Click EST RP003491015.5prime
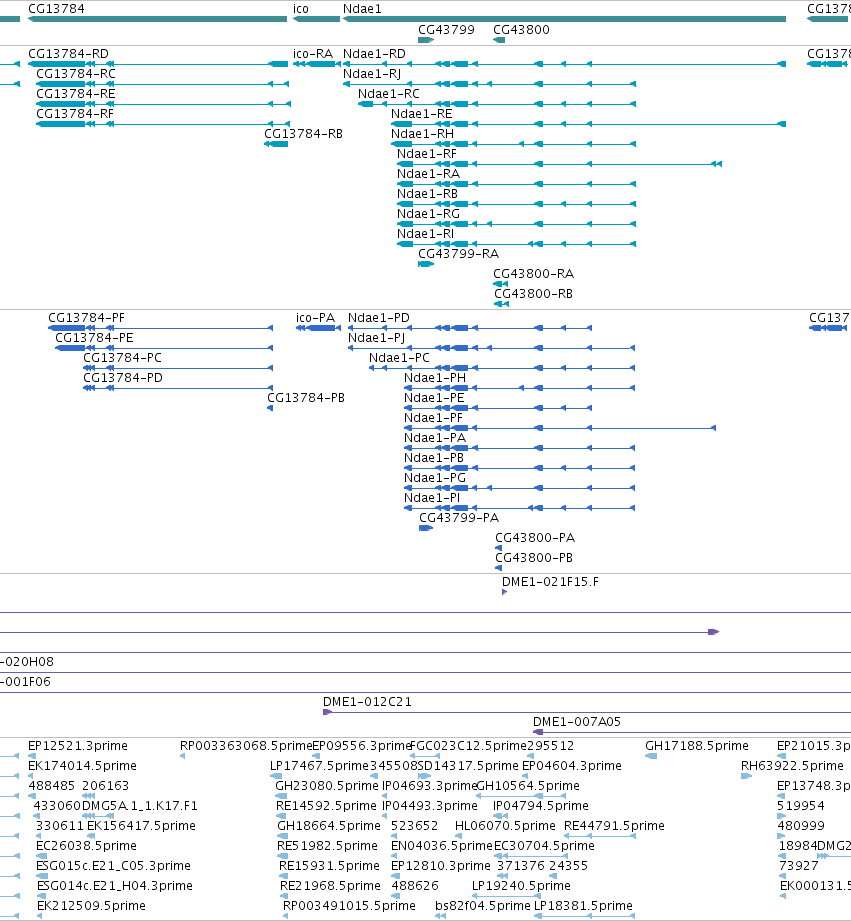851x921 pixels. click(x=349, y=905)
